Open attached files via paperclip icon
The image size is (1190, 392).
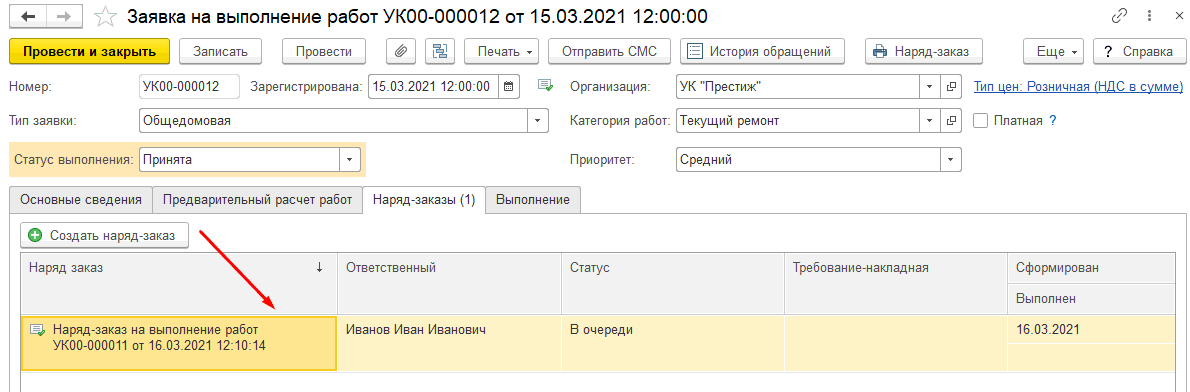[x=402, y=52]
